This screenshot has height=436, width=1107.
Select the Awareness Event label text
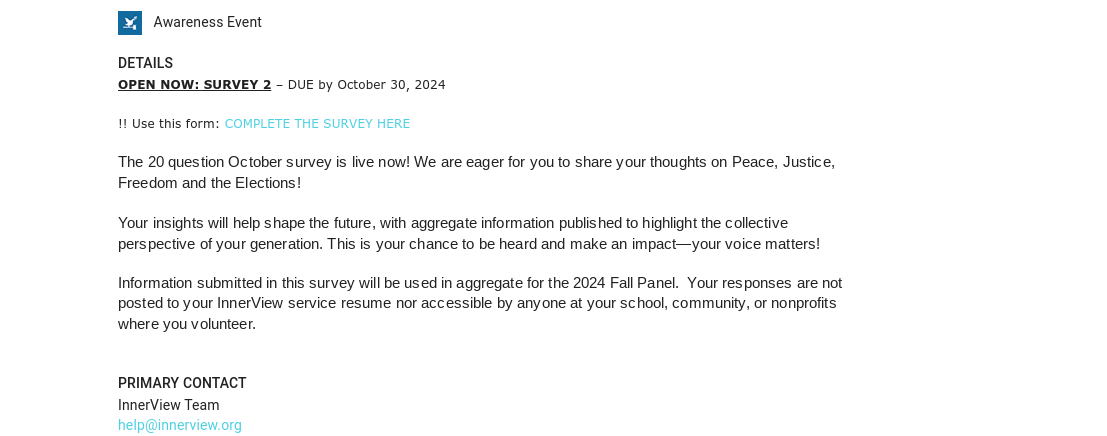click(207, 23)
